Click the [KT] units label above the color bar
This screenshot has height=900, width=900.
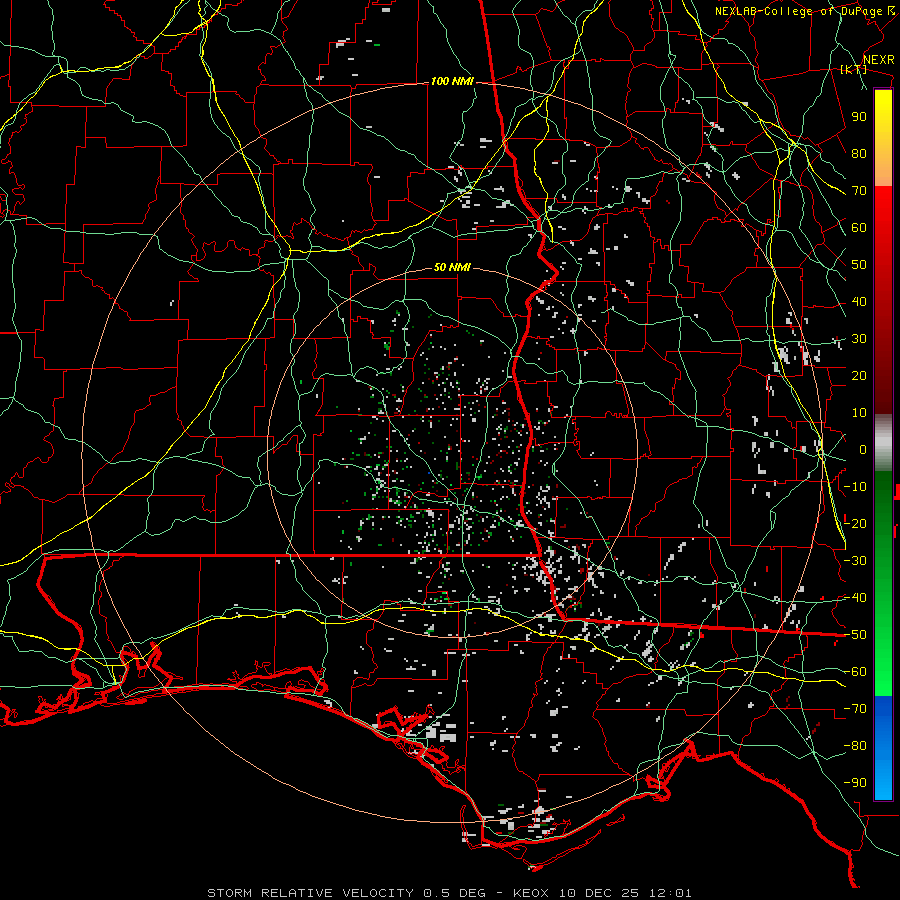tap(854, 69)
